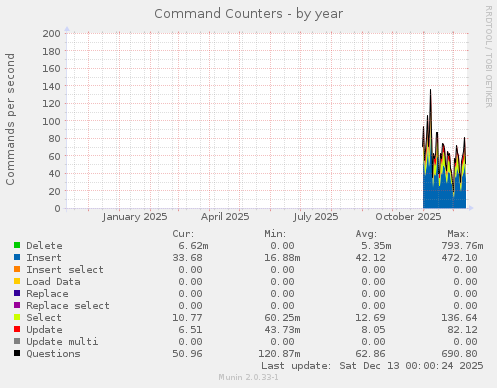Click the lime Select legend swatch
Viewport: 497px width, 388px height.
click(17, 317)
